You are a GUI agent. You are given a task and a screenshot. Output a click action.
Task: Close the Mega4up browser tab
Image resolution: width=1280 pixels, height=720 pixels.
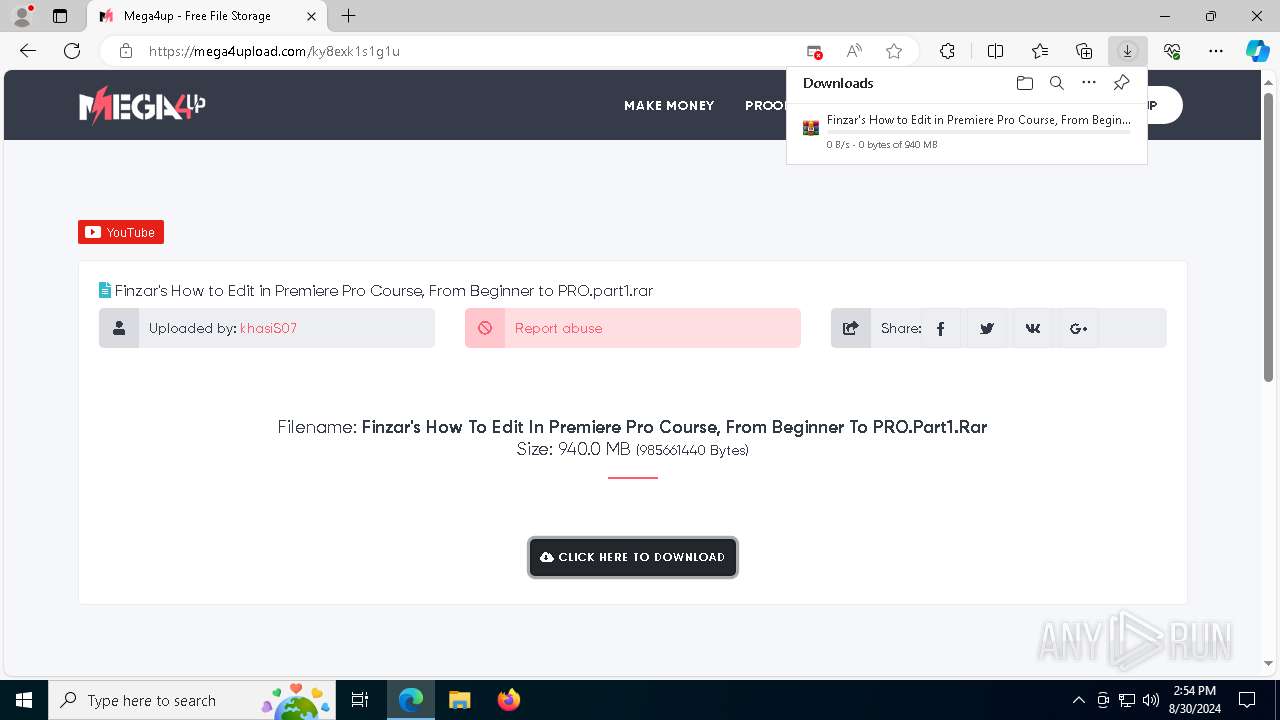[x=311, y=16]
